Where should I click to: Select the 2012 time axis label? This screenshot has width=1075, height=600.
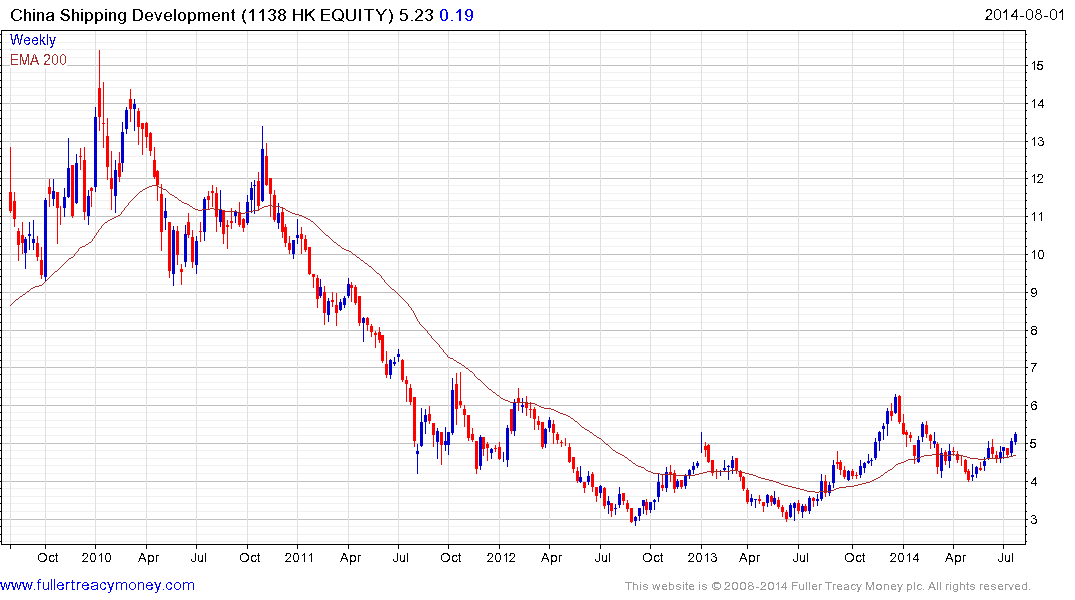coord(501,557)
